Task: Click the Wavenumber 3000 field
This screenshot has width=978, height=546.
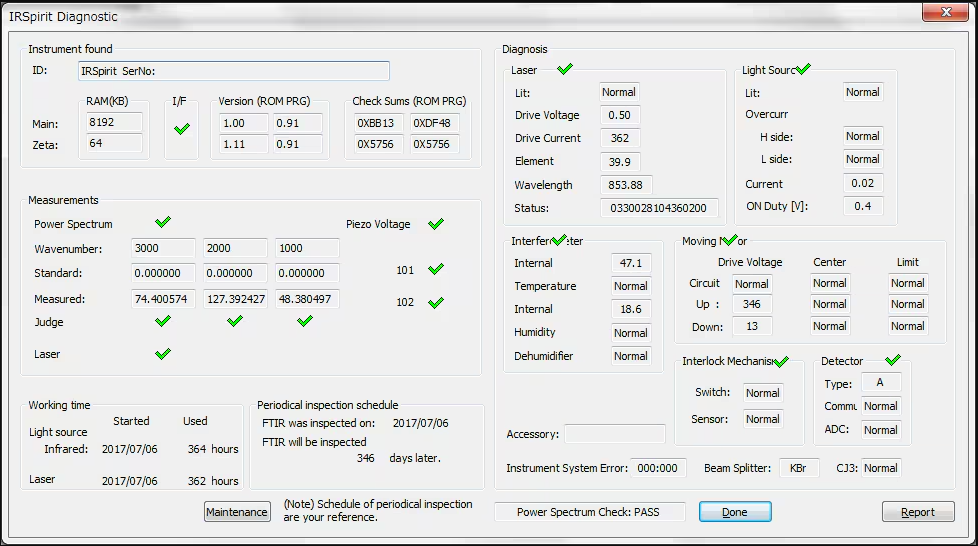Action: (x=163, y=248)
